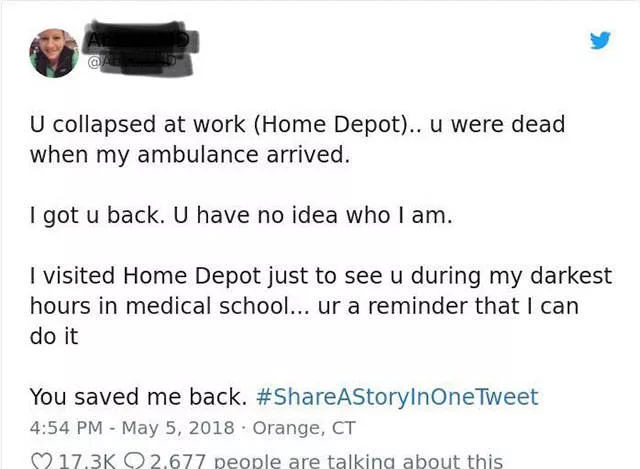Open the Orange, CT location
The height and width of the screenshot is (469, 640).
291,428
